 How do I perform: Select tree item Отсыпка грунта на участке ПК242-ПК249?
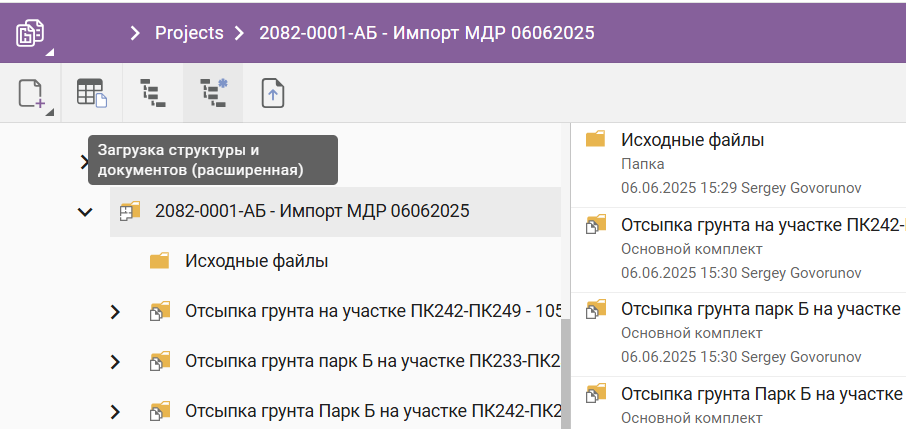[373, 312]
